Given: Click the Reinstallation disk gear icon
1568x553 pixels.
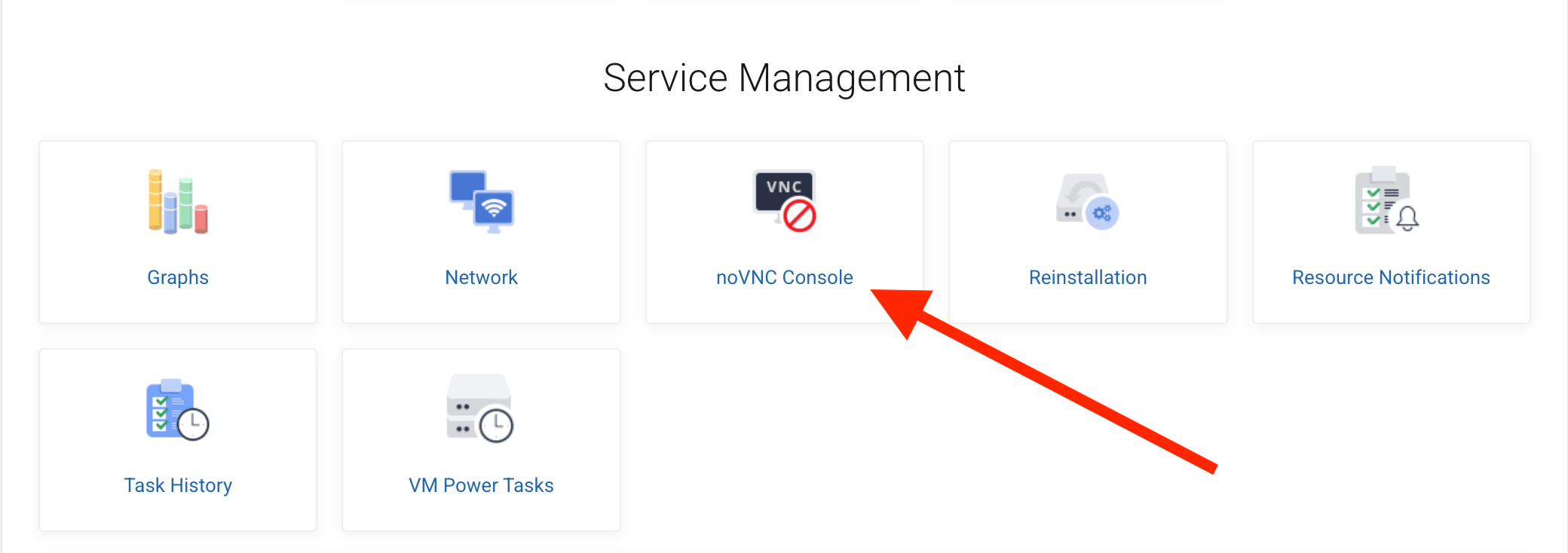Looking at the screenshot, I should (1086, 201).
